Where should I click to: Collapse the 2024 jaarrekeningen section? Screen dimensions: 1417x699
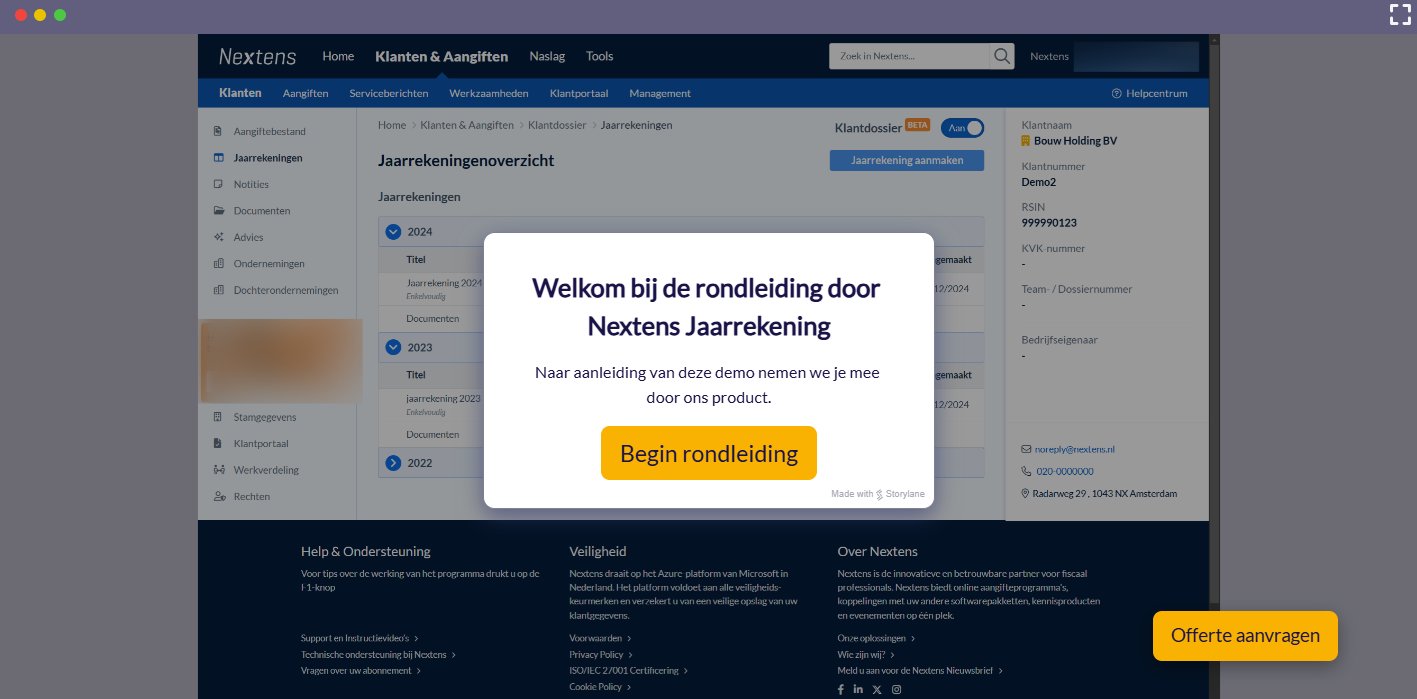point(393,231)
